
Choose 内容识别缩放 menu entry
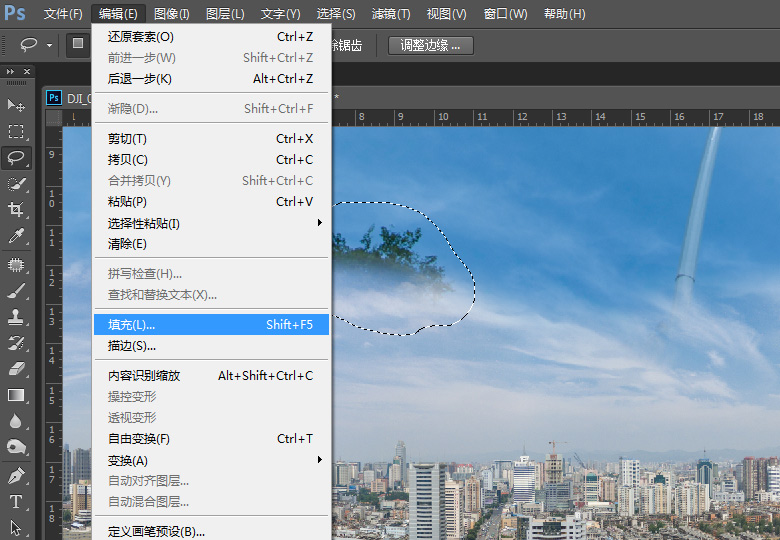pos(211,376)
